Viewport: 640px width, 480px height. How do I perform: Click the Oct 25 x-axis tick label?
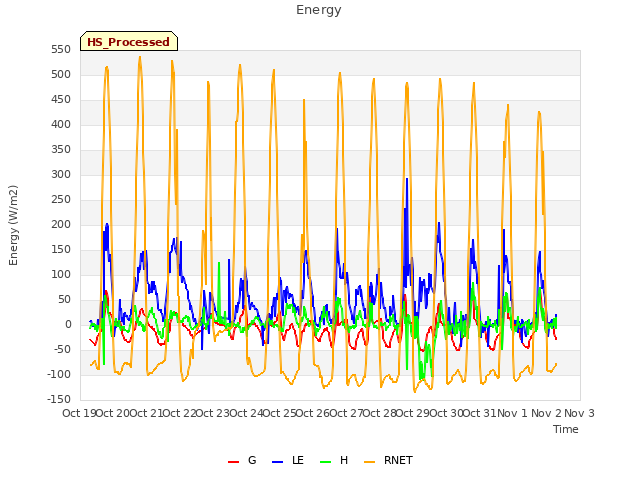(x=280, y=413)
